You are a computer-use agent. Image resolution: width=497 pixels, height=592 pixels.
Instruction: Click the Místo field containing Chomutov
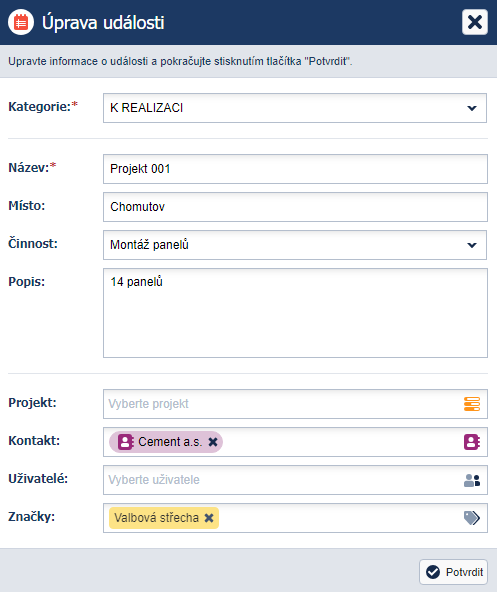[x=295, y=207]
